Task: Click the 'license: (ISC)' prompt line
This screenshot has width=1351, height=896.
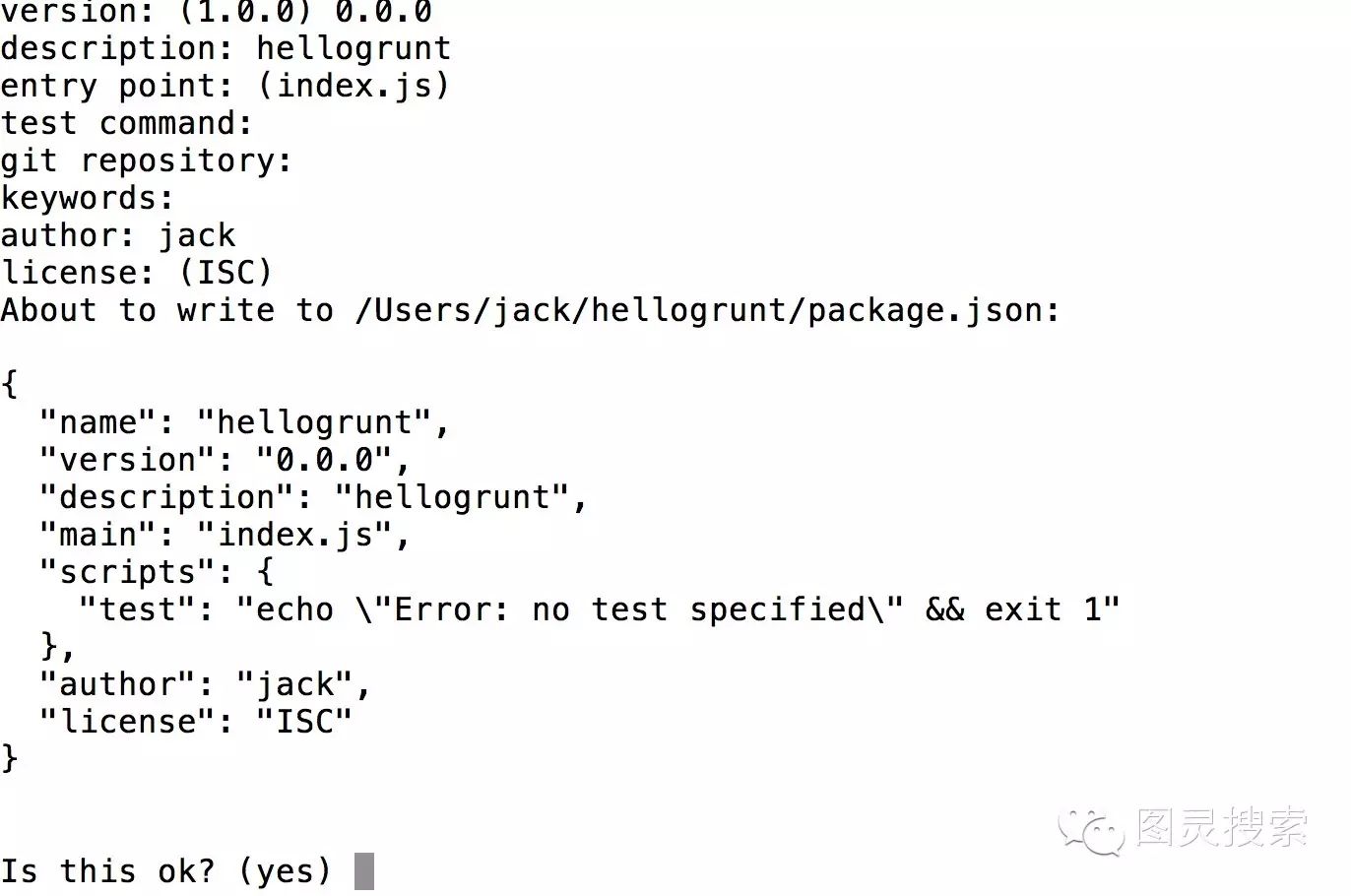Action: point(136,273)
